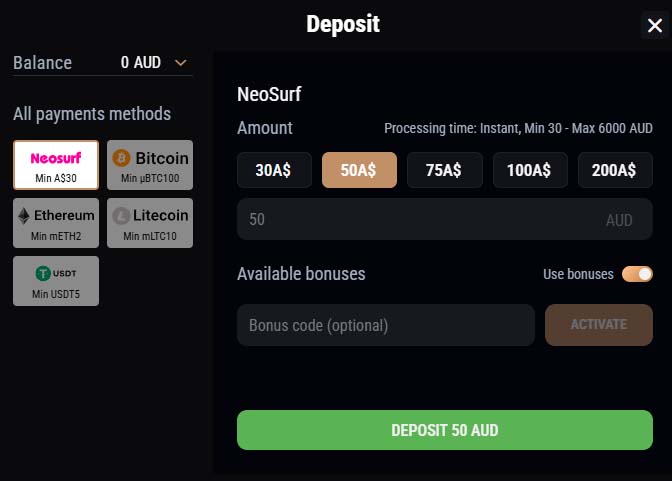The image size is (672, 481).
Task: Click the All payments methods heading
Action: (92, 114)
